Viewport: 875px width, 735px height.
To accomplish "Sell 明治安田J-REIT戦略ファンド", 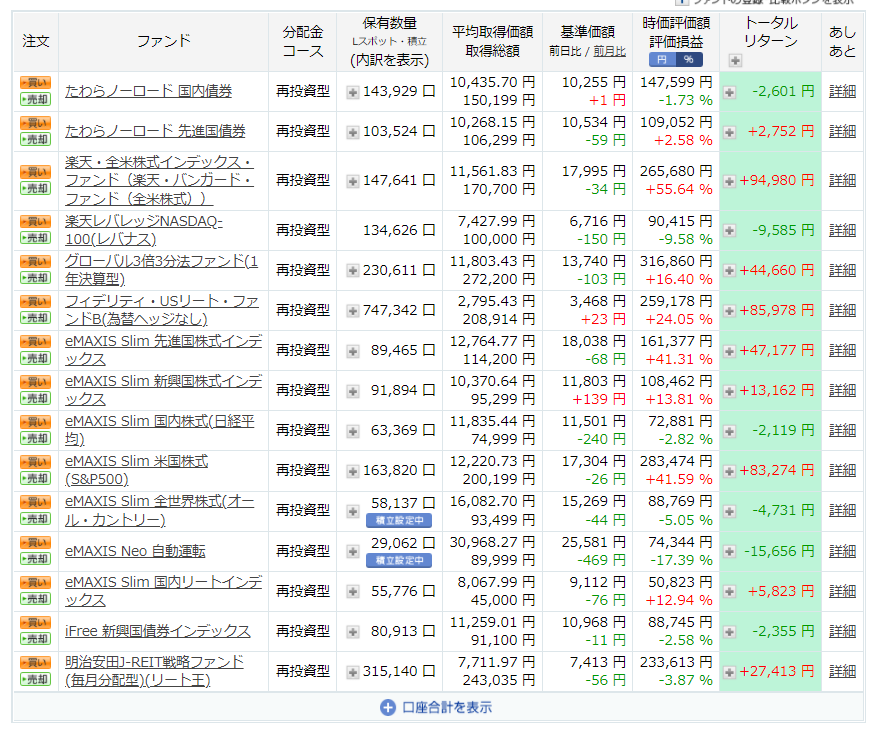I will tap(35, 679).
